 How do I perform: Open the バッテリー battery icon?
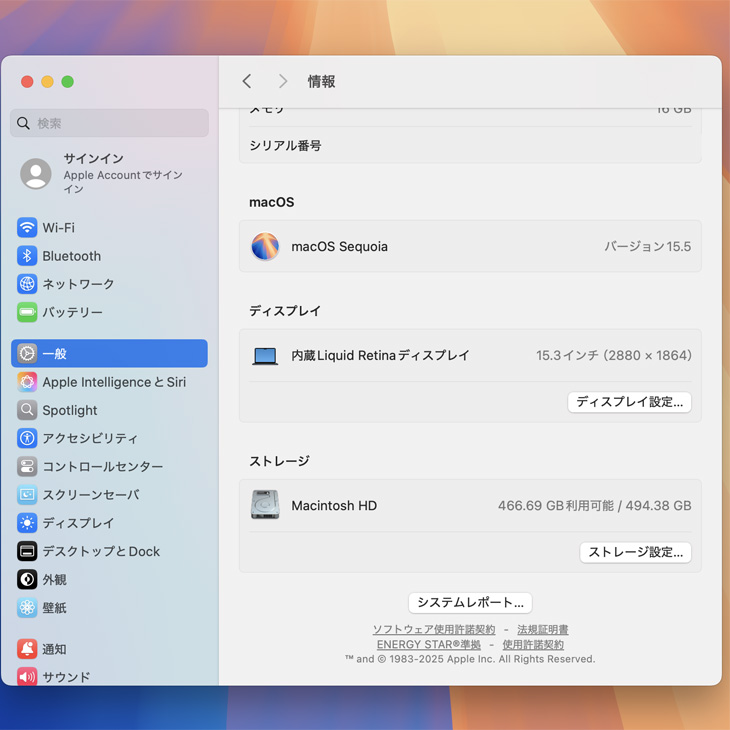pyautogui.click(x=27, y=312)
